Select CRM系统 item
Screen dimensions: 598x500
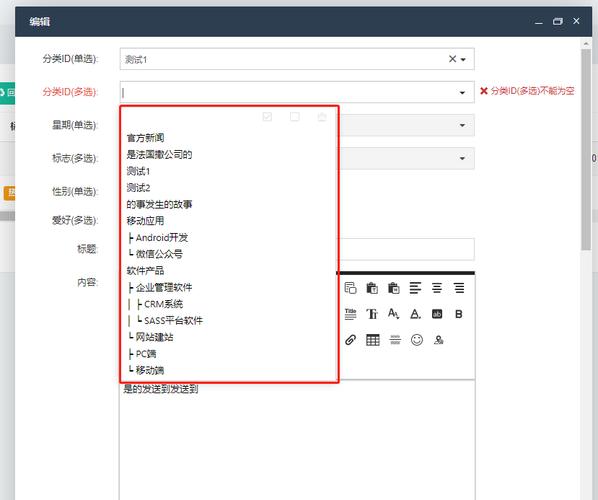point(156,304)
